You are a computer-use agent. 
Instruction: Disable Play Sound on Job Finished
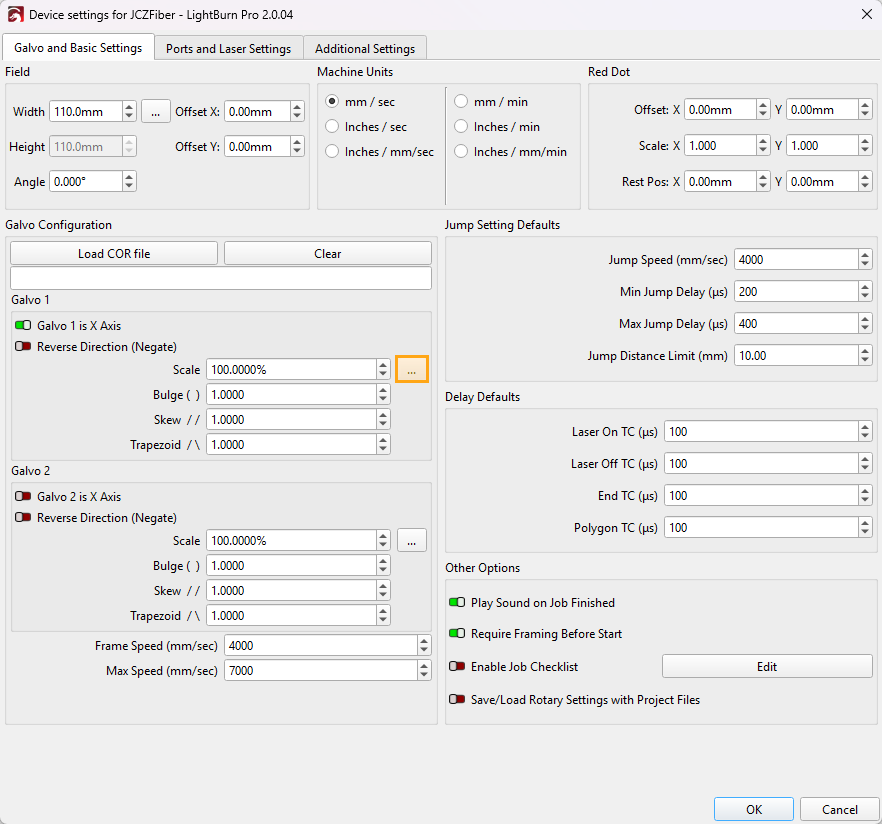[x=457, y=603]
